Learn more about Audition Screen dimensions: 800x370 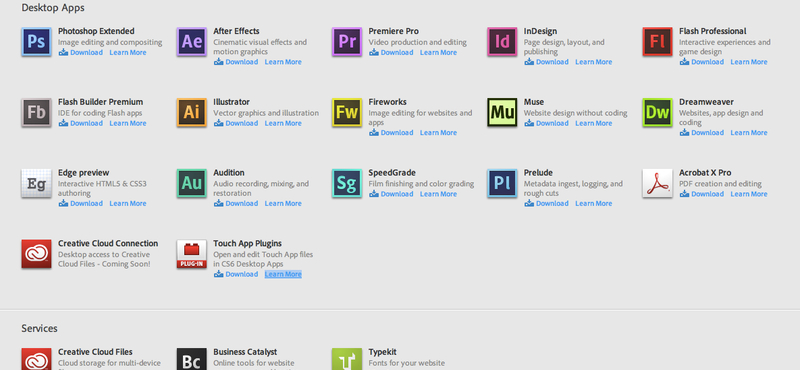click(283, 203)
